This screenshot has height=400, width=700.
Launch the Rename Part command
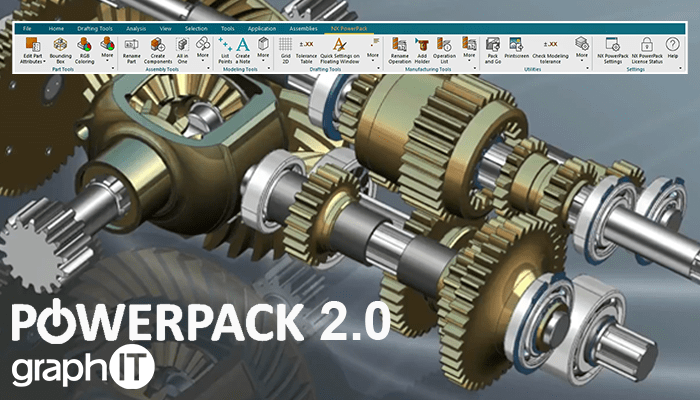coord(131,50)
